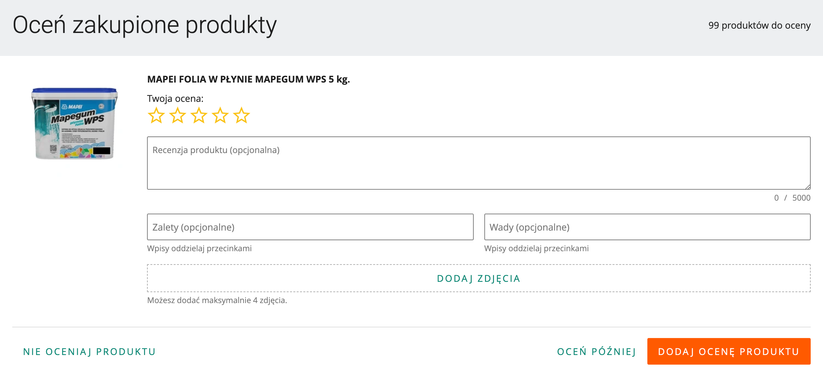Set rating to five stars
Image resolution: width=823 pixels, height=376 pixels.
(x=241, y=116)
